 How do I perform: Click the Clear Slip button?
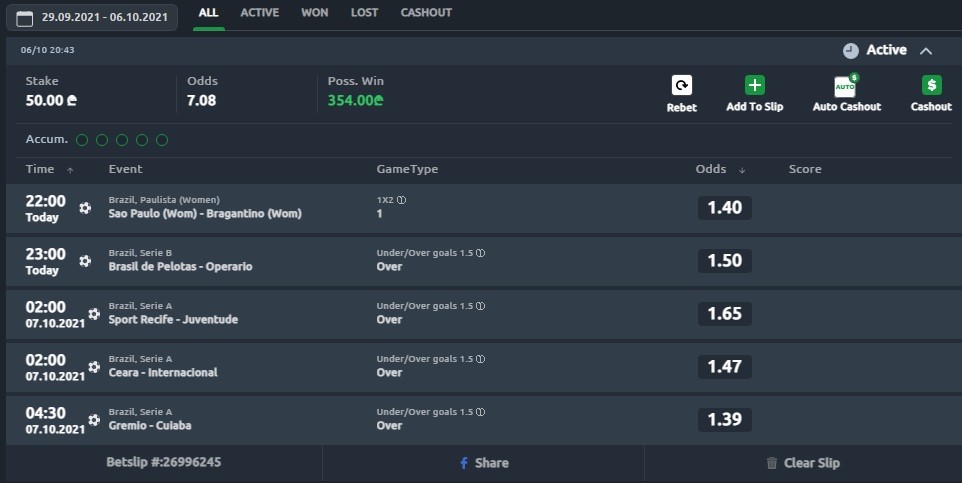[803, 463]
